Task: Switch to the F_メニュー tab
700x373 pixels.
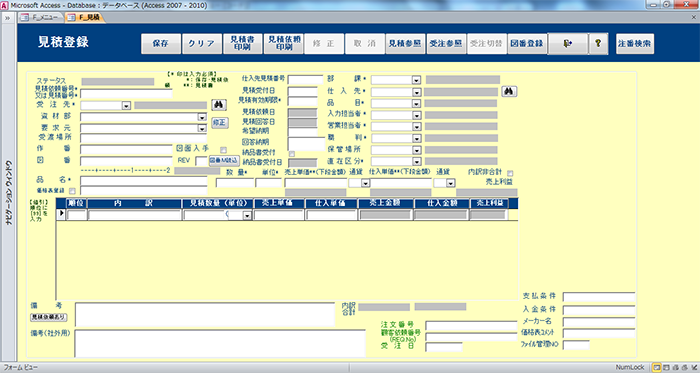Action: click(x=41, y=17)
